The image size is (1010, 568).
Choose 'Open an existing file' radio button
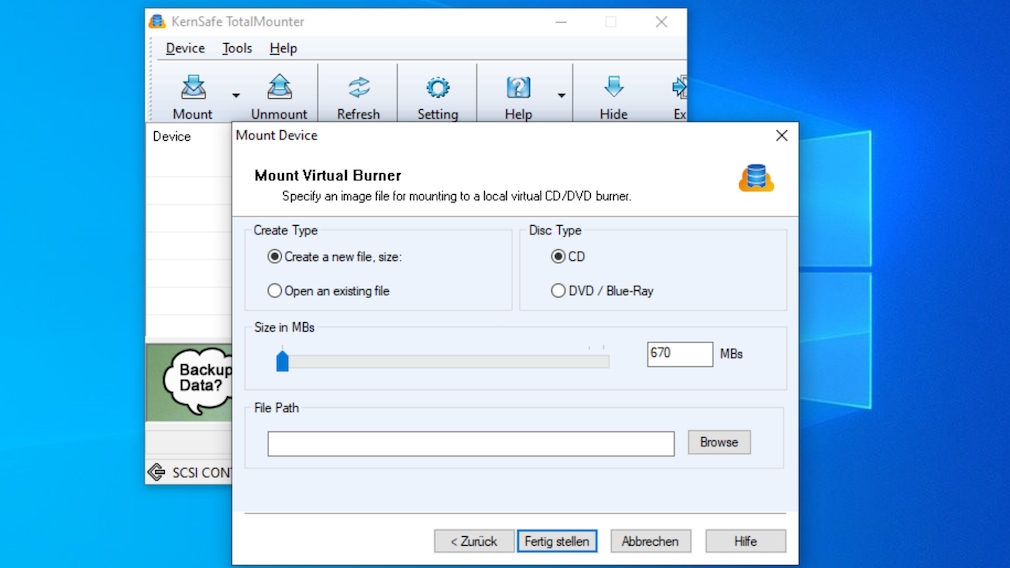(x=275, y=291)
